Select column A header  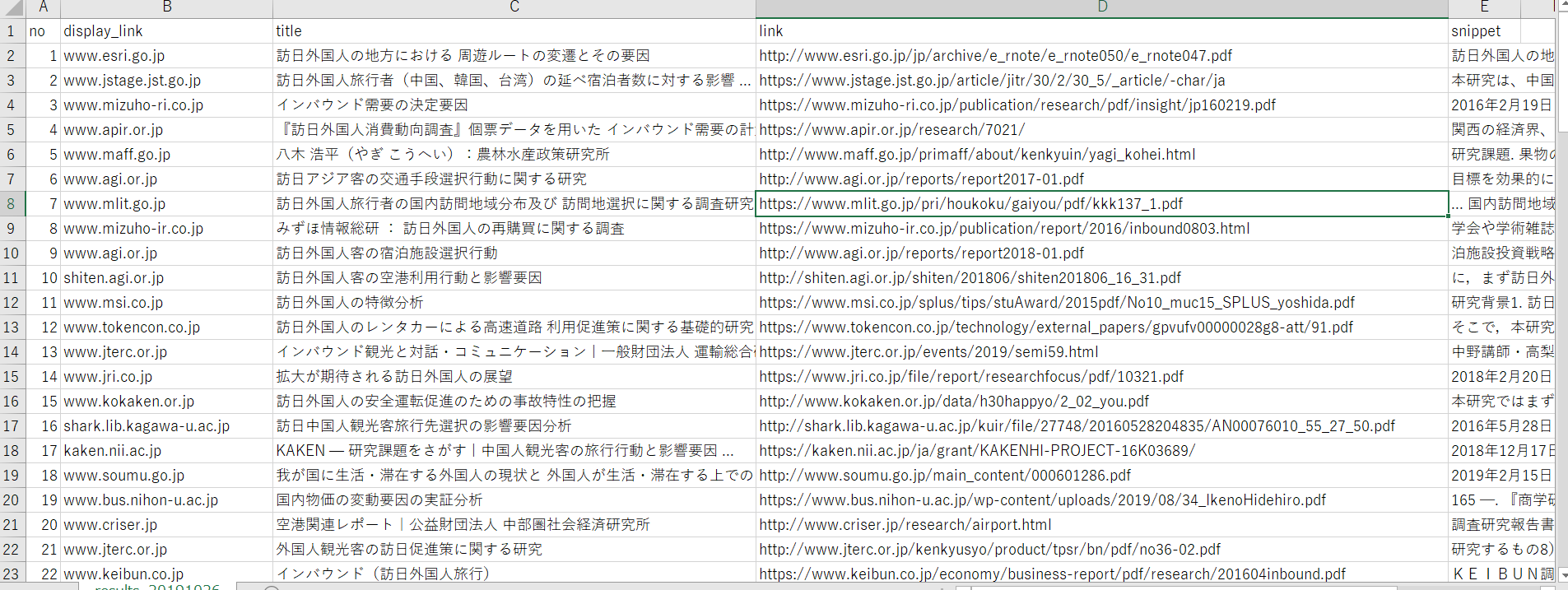click(43, 8)
